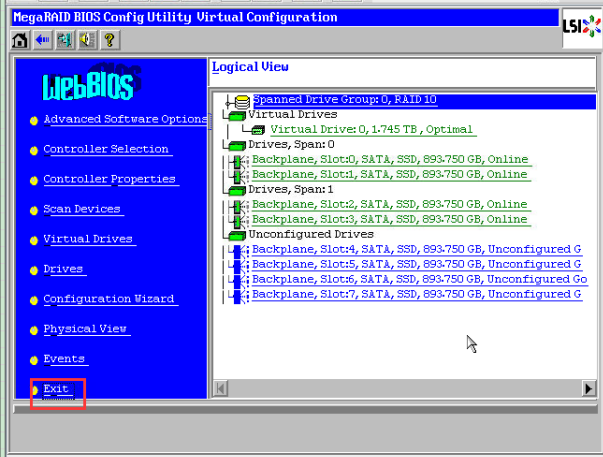This screenshot has height=457, width=603.
Task: Click the horizontal scrollbar left arrow
Action: pyautogui.click(x=221, y=387)
